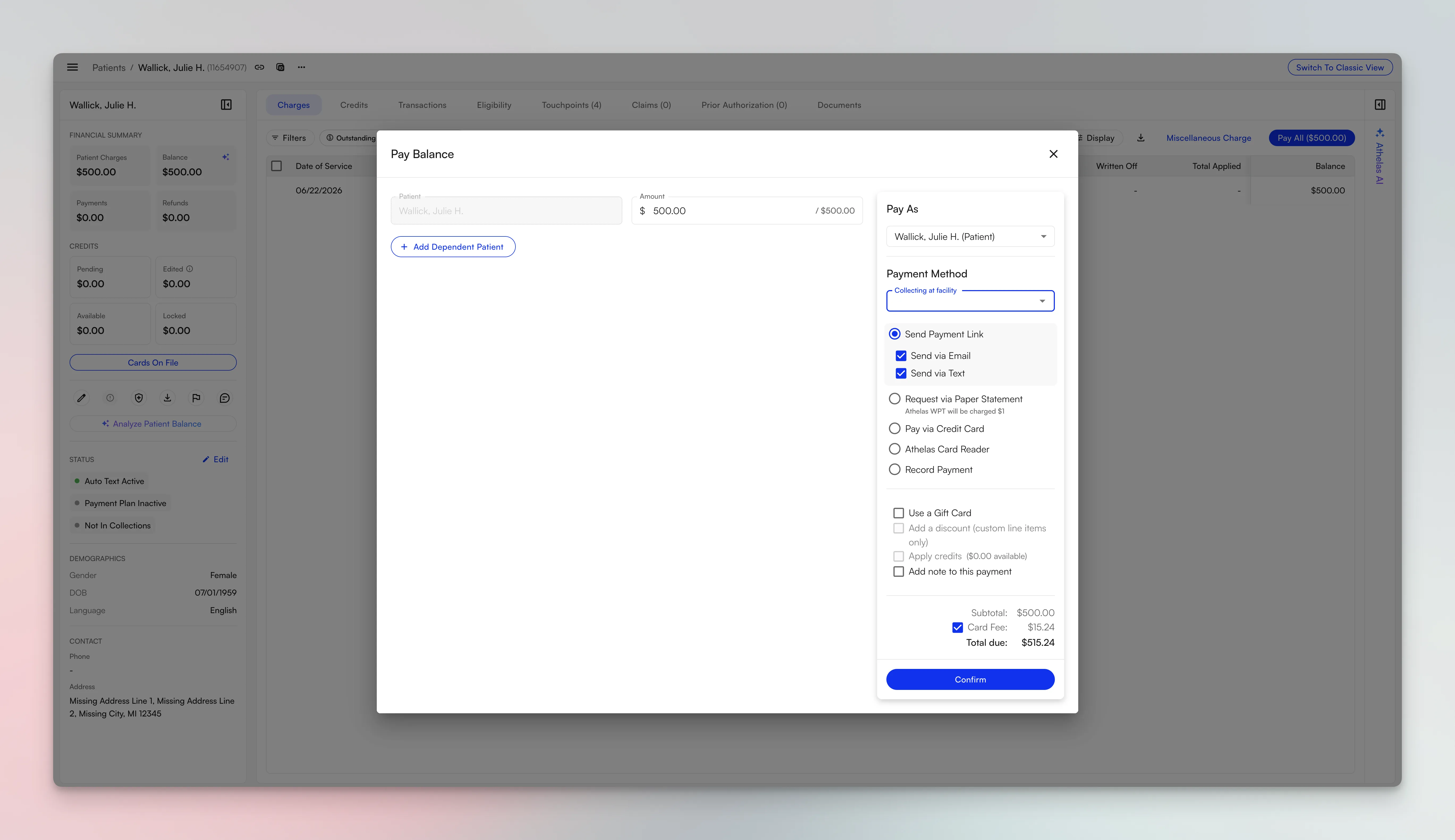The image size is (1455, 840).
Task: Uncheck Send via Text
Action: pyautogui.click(x=901, y=373)
